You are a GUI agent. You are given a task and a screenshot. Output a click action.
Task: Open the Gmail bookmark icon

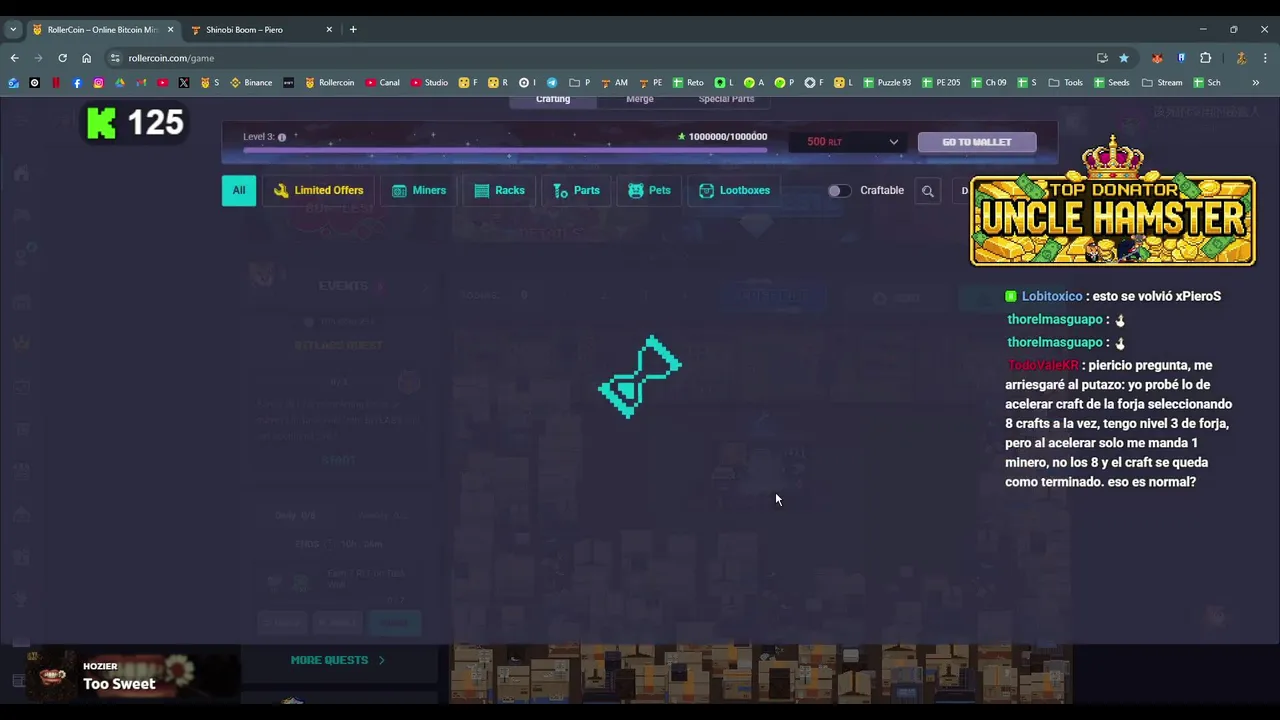tap(141, 83)
